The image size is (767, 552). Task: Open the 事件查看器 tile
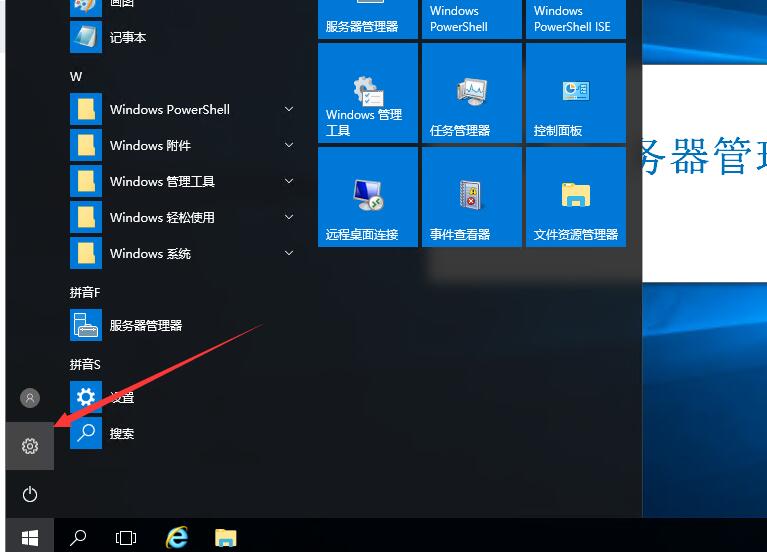tap(472, 197)
